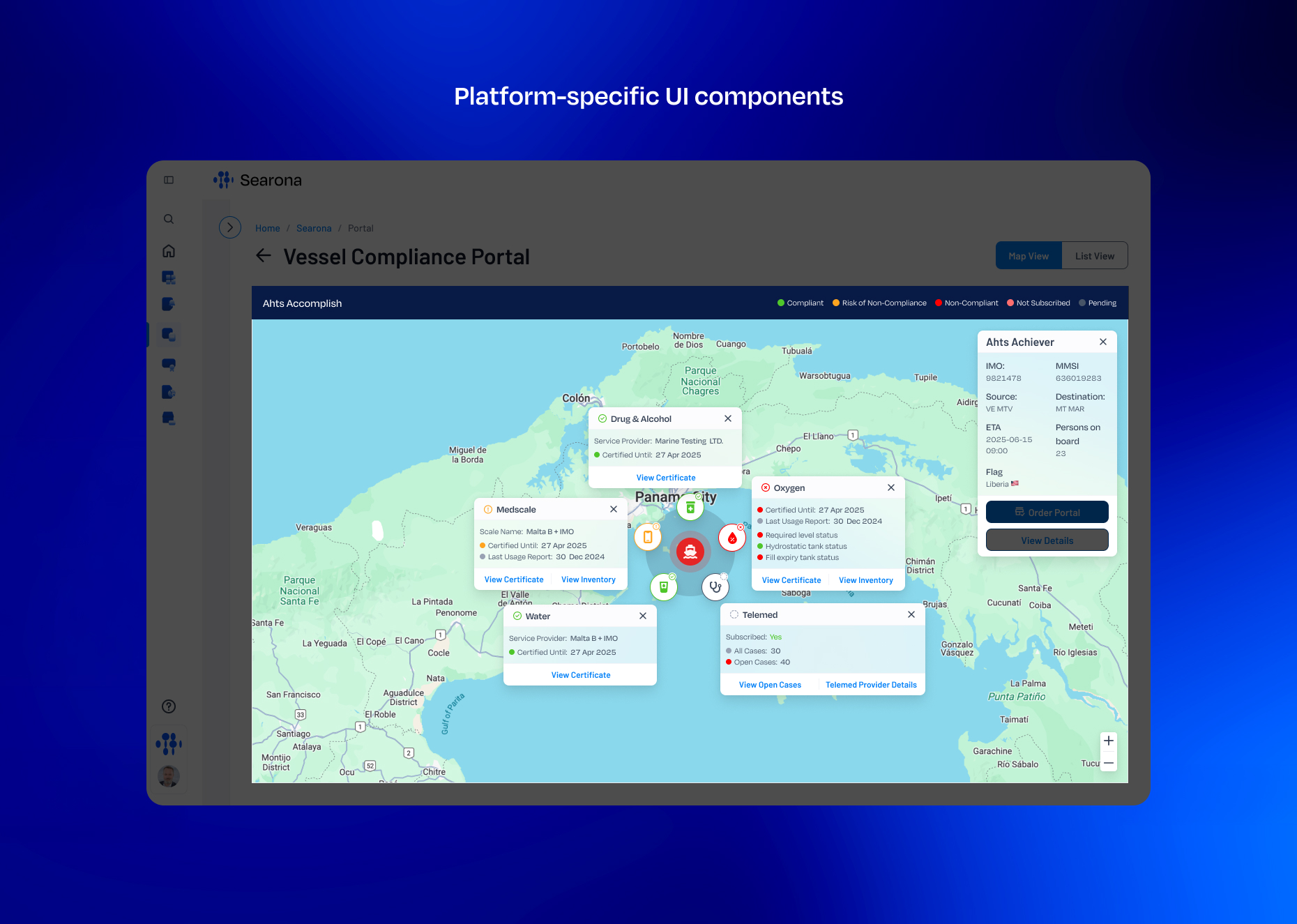Close the Ahts Achiever panel
This screenshot has width=1297, height=924.
[x=1103, y=342]
